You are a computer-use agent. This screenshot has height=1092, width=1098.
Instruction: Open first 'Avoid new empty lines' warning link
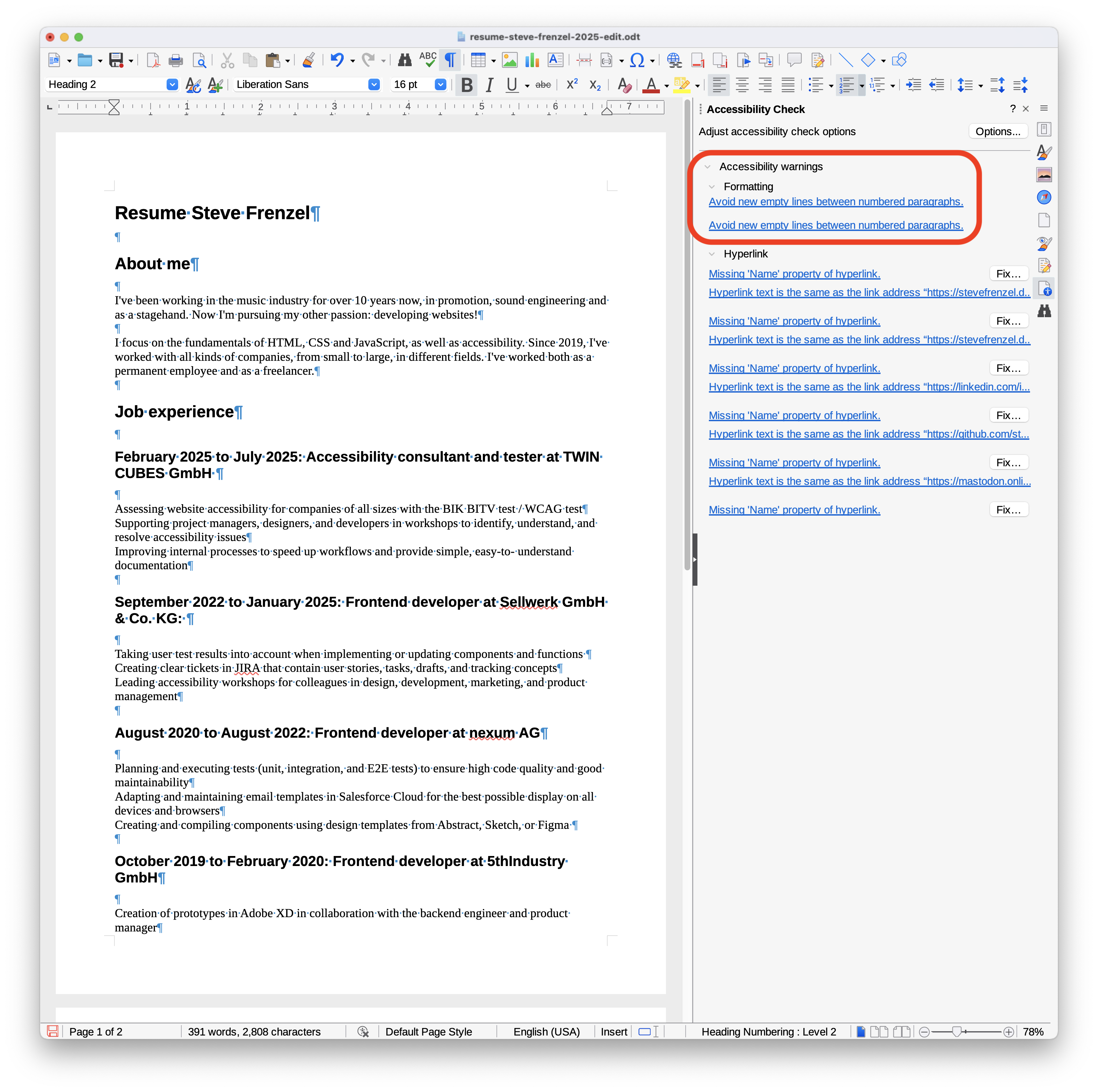pyautogui.click(x=835, y=202)
